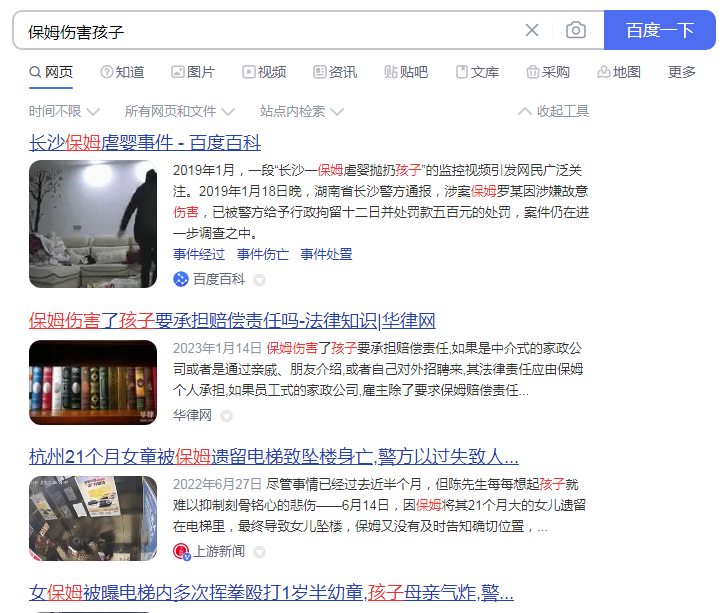Expand the 时间不限 filter dropdown

click(64, 111)
